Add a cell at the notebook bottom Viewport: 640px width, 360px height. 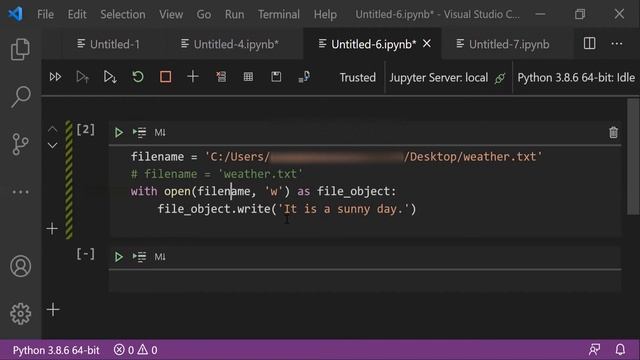(x=53, y=309)
